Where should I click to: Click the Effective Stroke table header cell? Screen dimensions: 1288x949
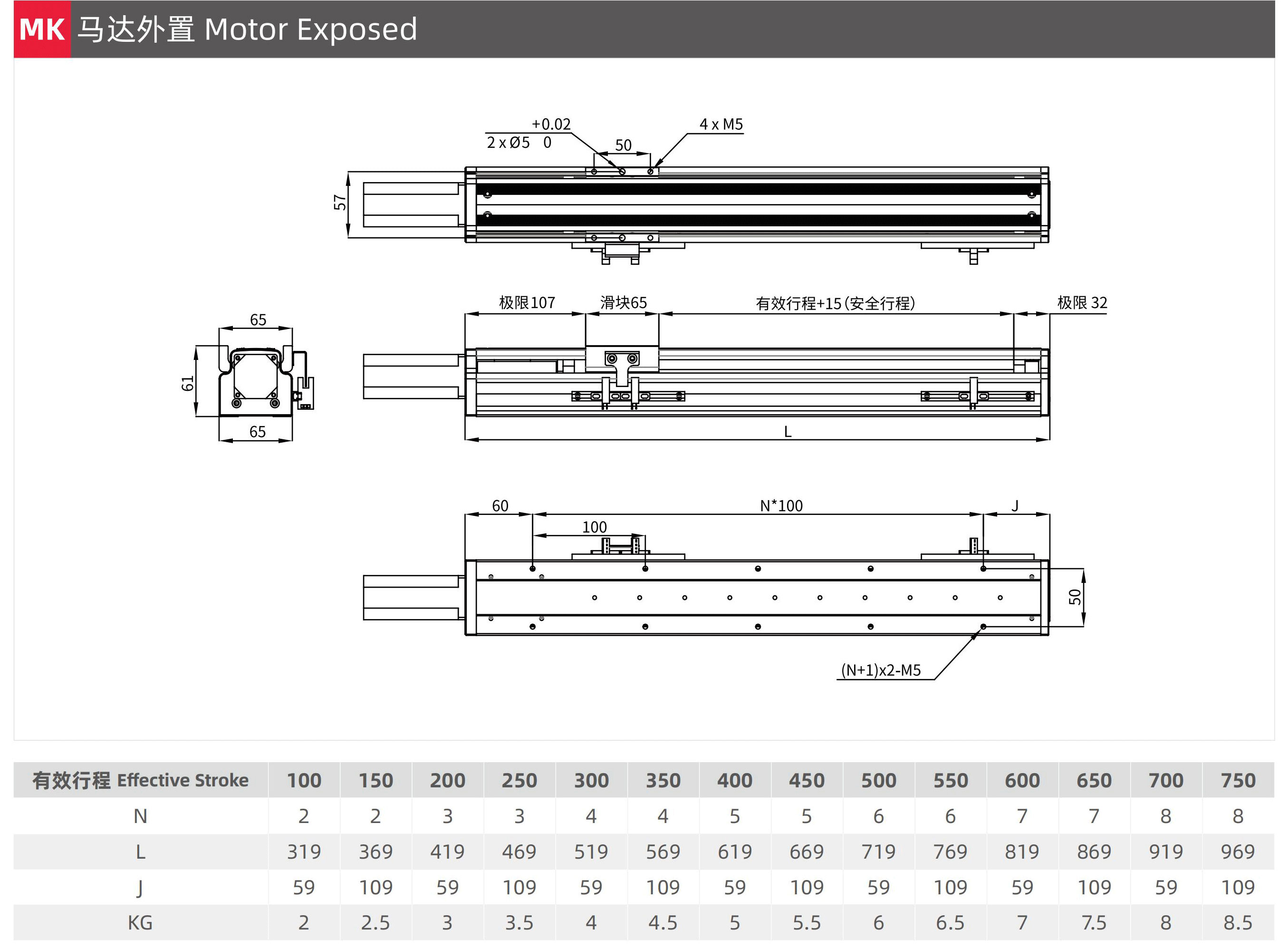(x=141, y=780)
